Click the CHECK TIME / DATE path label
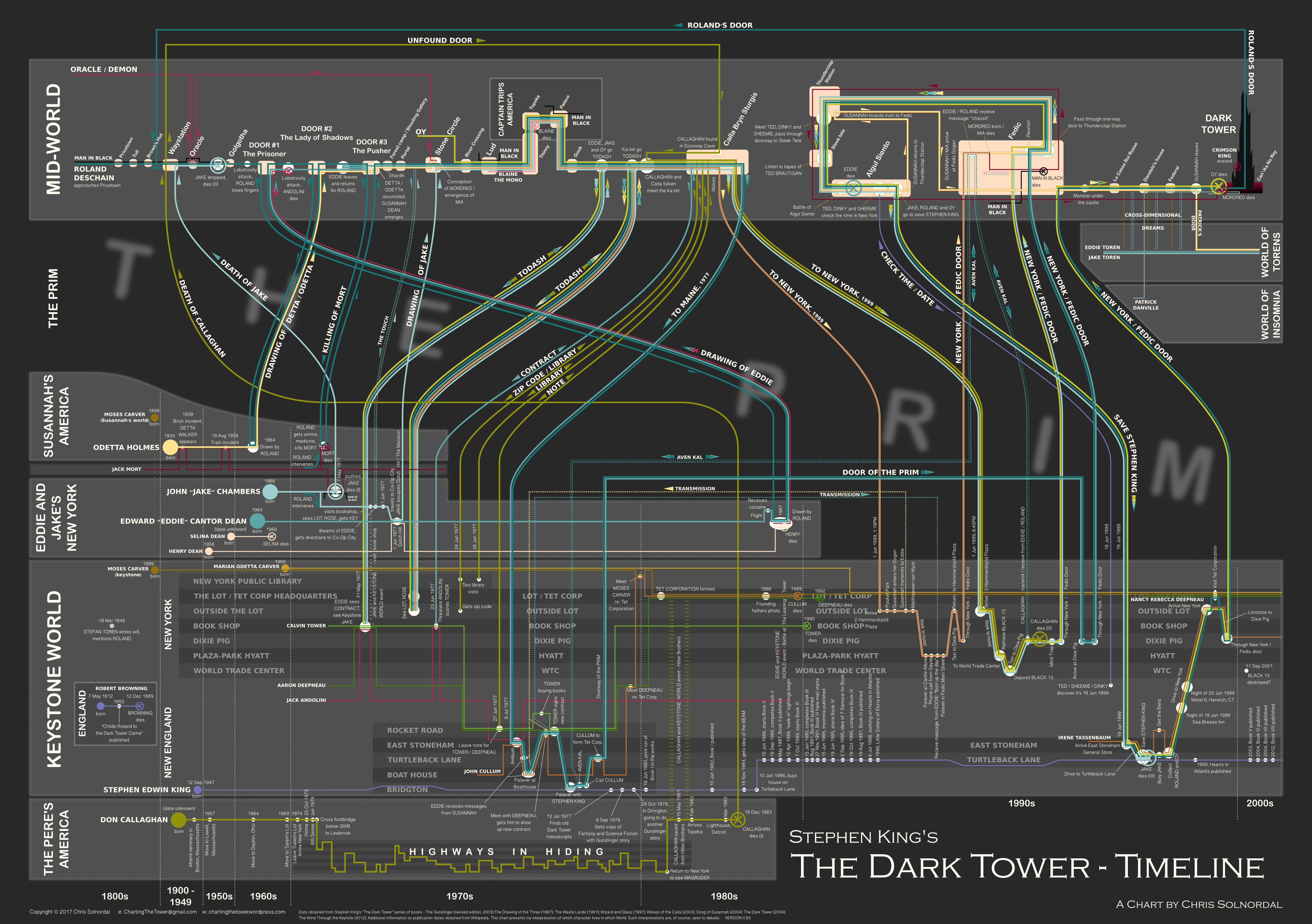Viewport: 1312px width, 924px height. coord(908,279)
